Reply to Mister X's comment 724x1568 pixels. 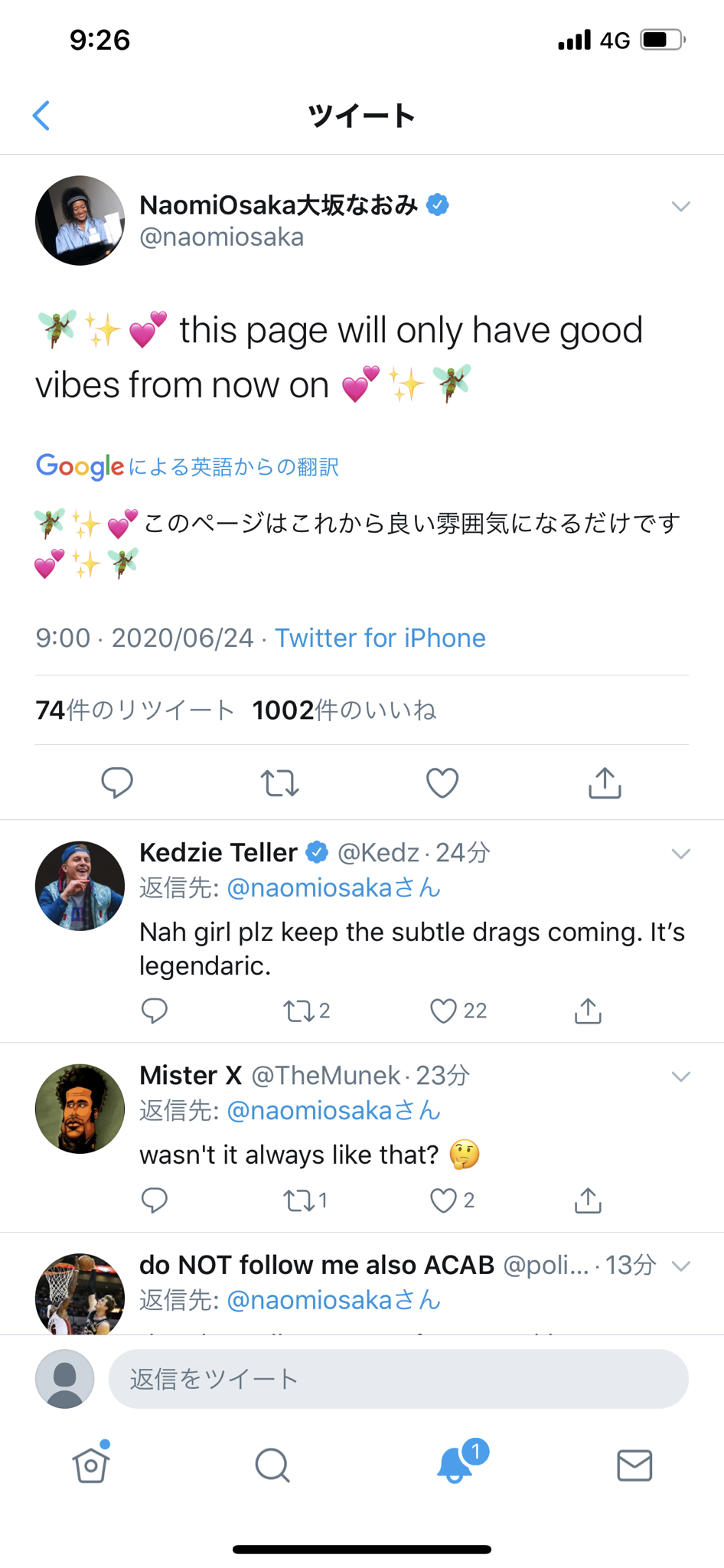click(155, 1200)
